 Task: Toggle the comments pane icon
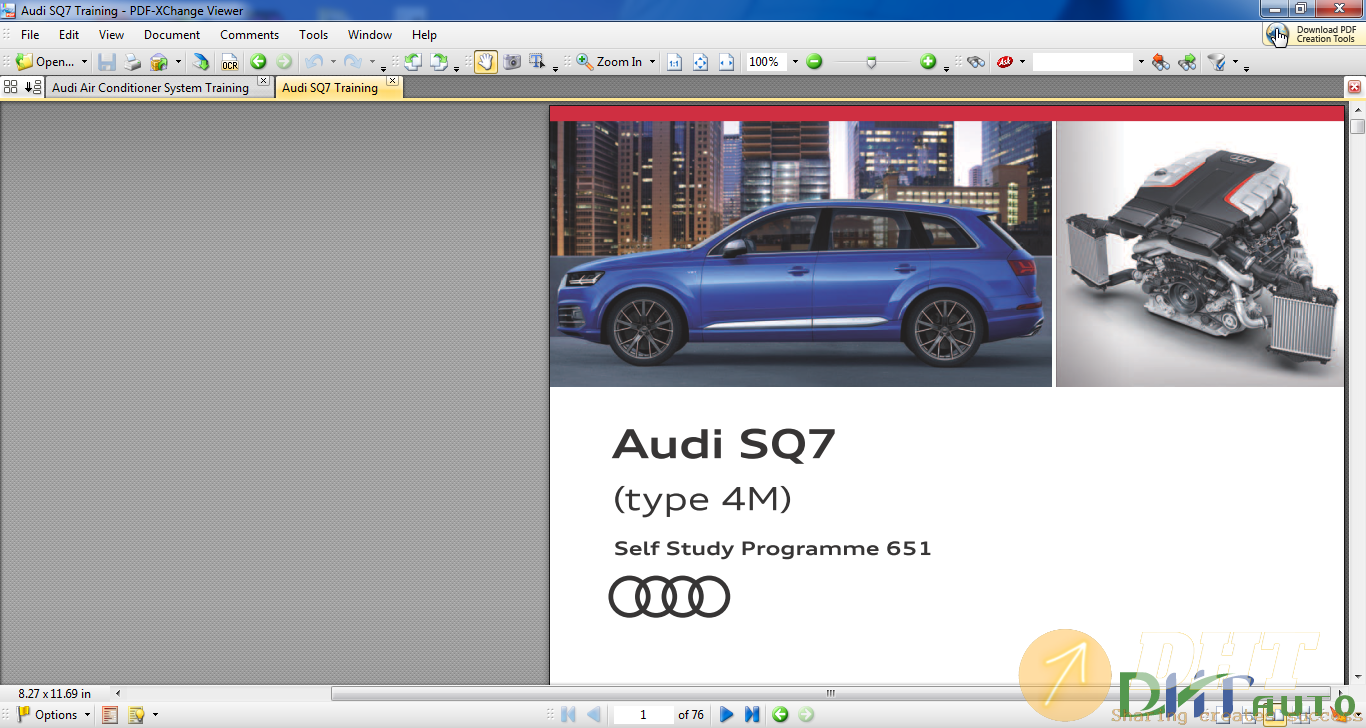(136, 714)
